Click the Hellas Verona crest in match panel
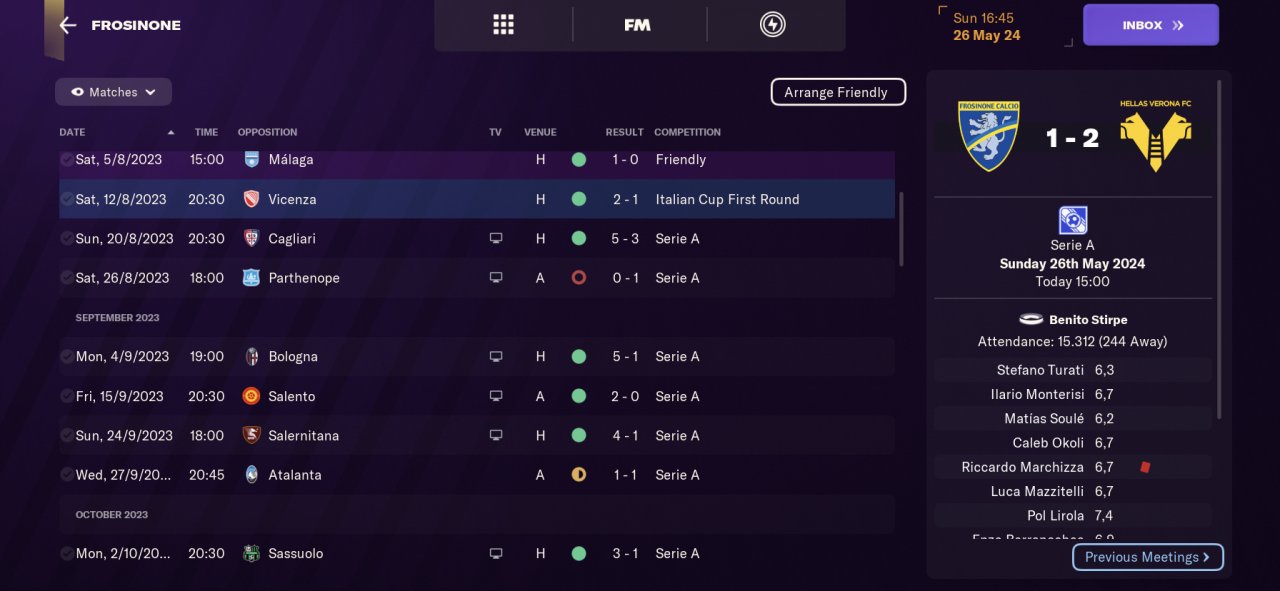 (x=1155, y=136)
